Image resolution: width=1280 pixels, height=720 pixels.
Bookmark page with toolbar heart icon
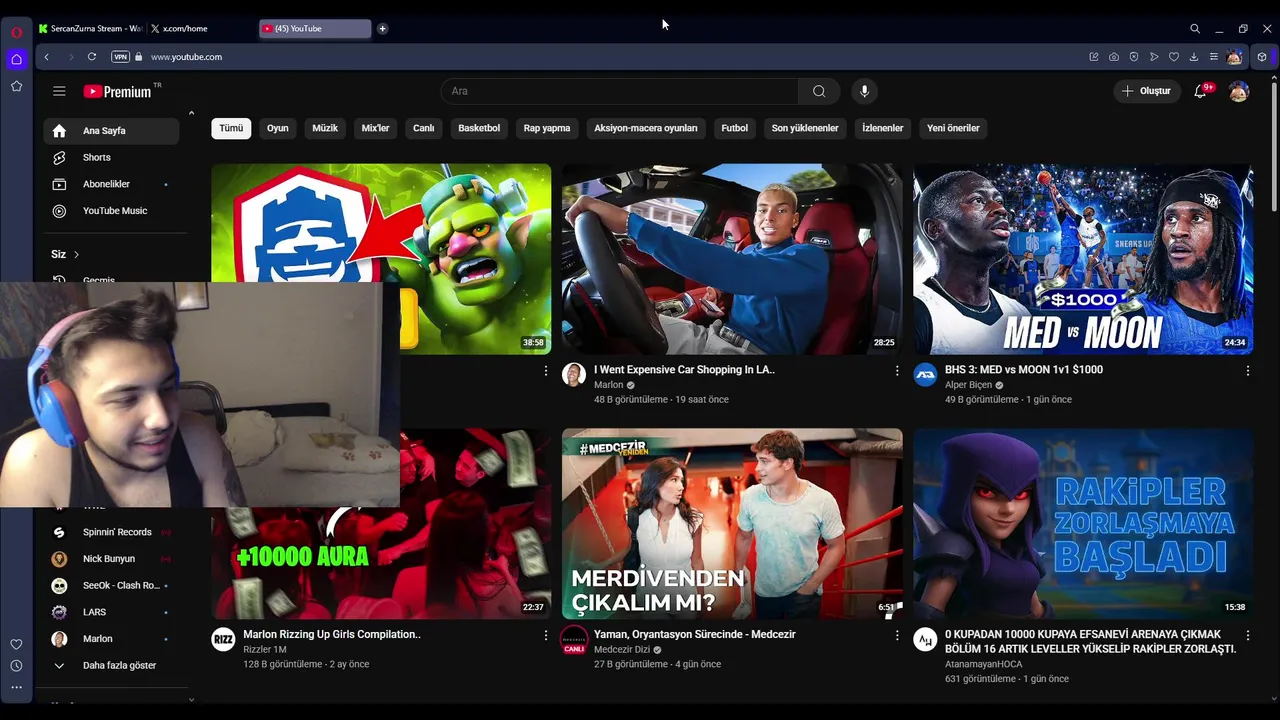[1174, 57]
